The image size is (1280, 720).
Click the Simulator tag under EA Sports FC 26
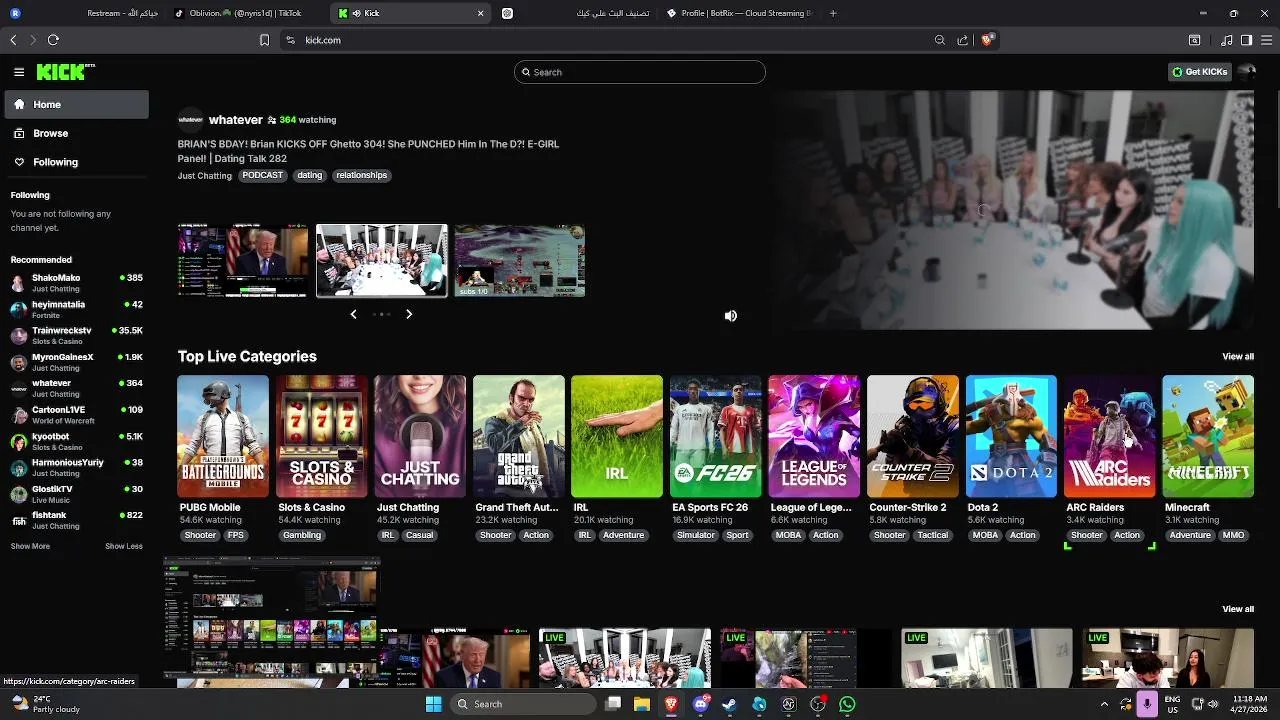tap(696, 535)
